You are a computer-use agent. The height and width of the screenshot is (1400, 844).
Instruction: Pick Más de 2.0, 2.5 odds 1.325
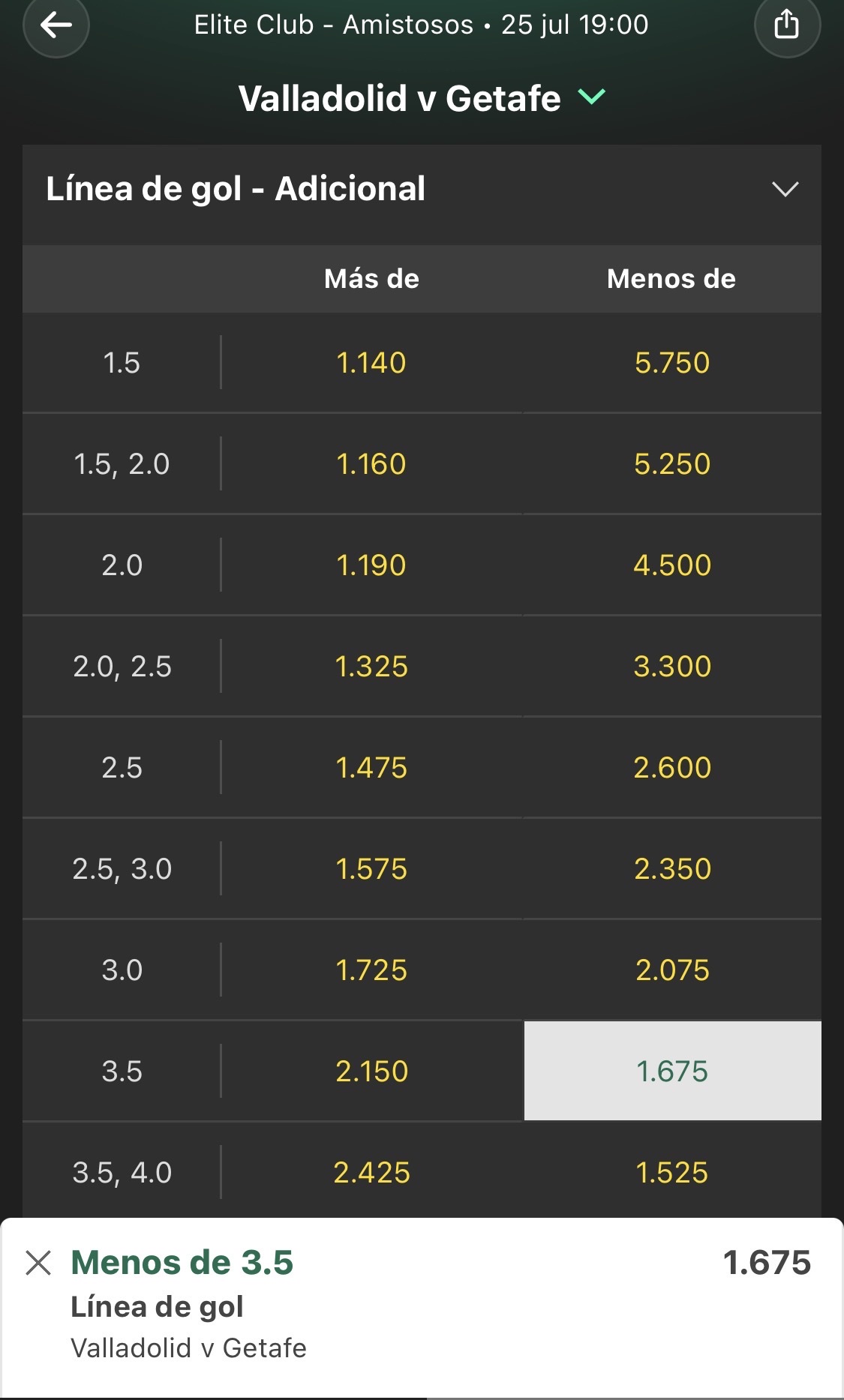click(x=371, y=667)
